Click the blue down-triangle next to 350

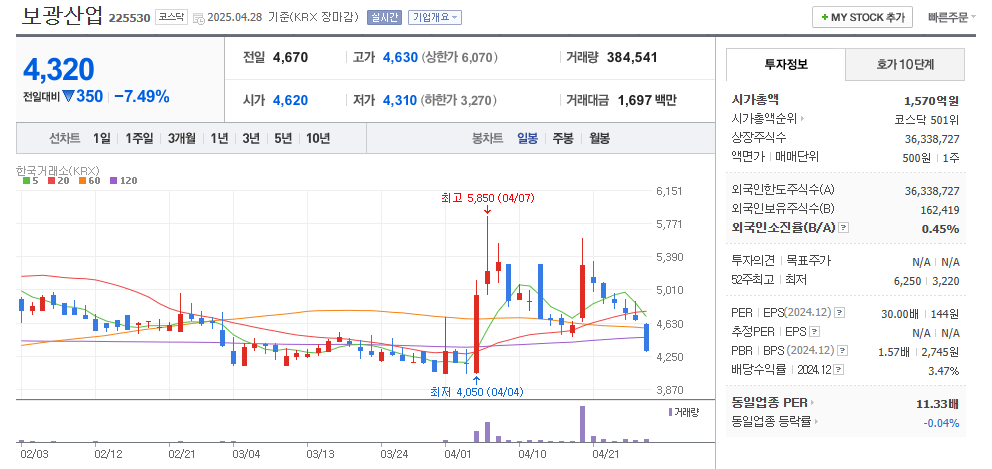click(69, 97)
